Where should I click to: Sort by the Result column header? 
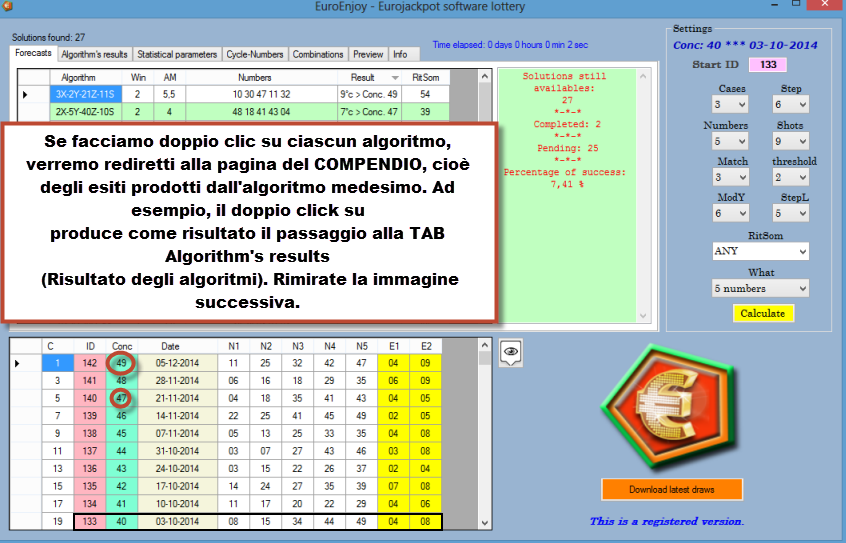370,78
